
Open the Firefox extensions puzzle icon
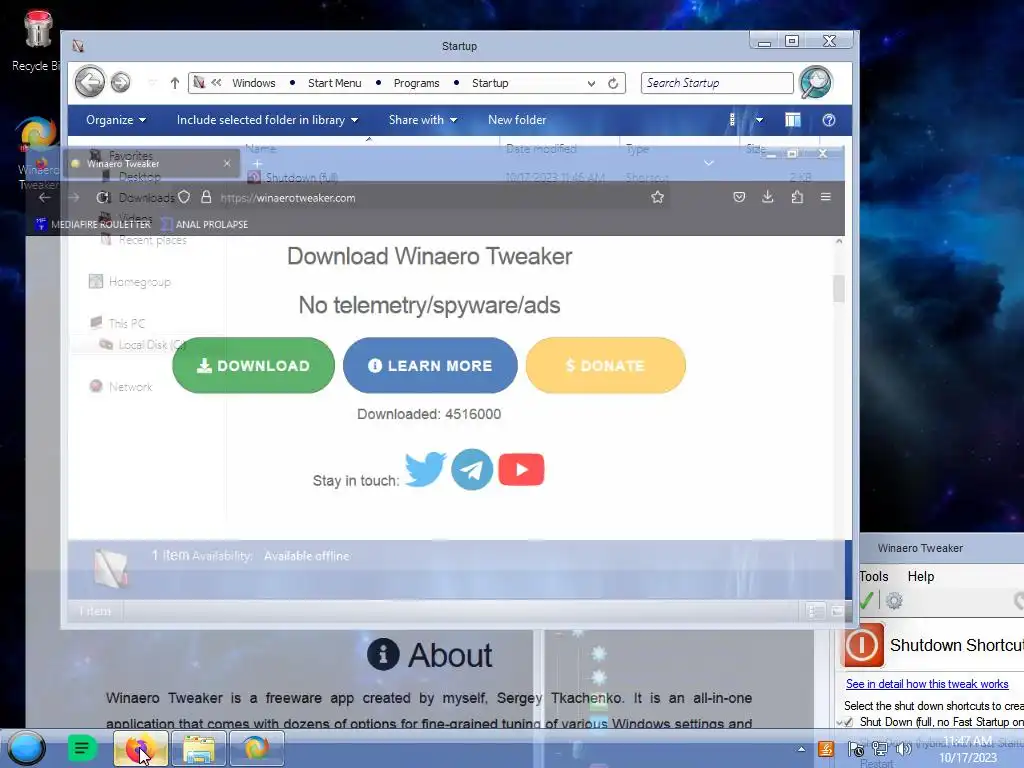(797, 197)
